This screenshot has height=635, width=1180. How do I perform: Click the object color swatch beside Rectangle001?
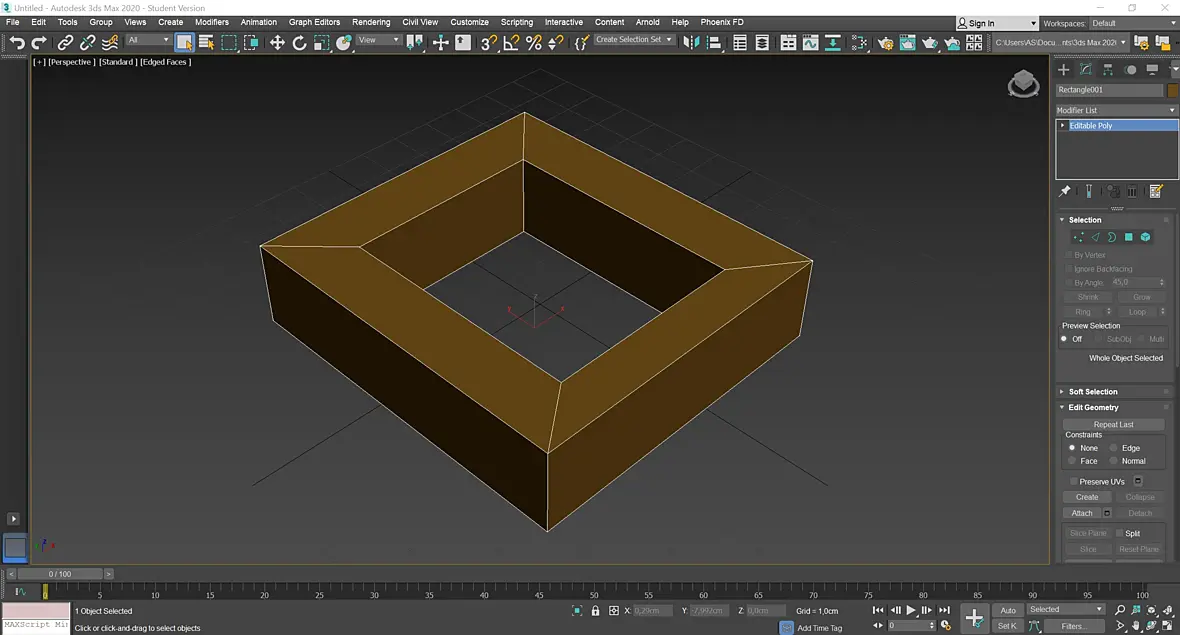tap(1172, 90)
